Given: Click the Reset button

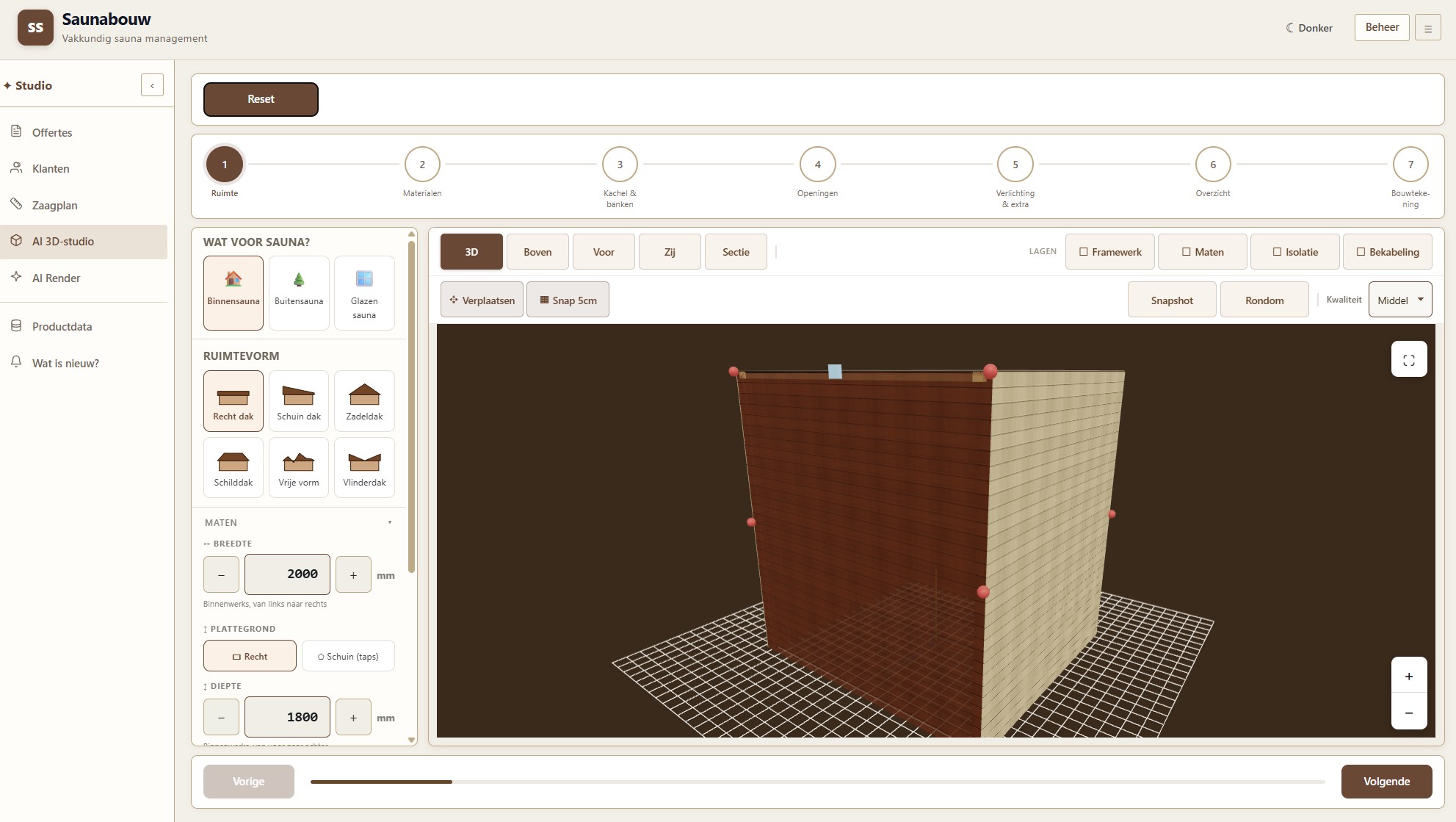Looking at the screenshot, I should coord(261,99).
